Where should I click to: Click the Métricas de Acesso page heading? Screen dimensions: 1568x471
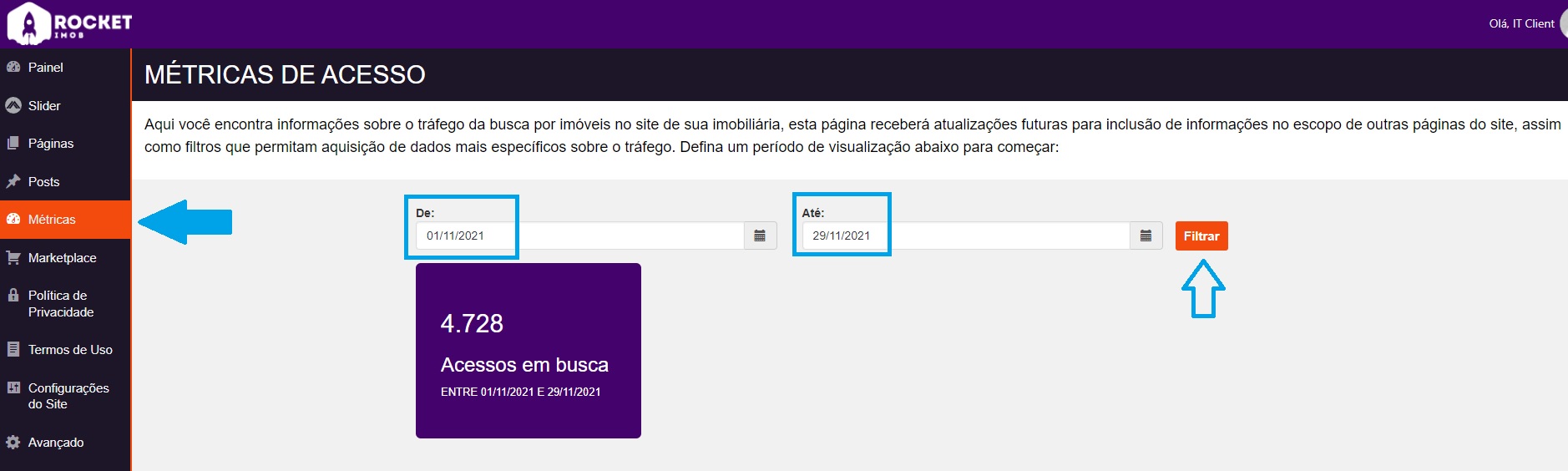[285, 74]
